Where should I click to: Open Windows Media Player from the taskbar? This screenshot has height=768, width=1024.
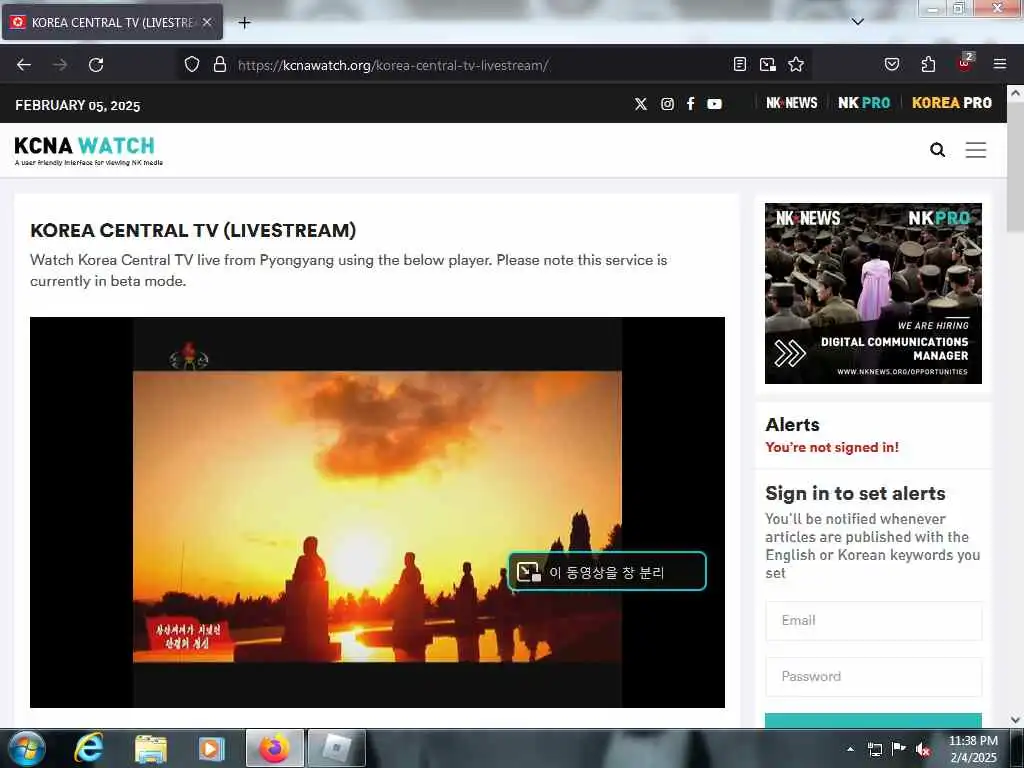pos(211,748)
